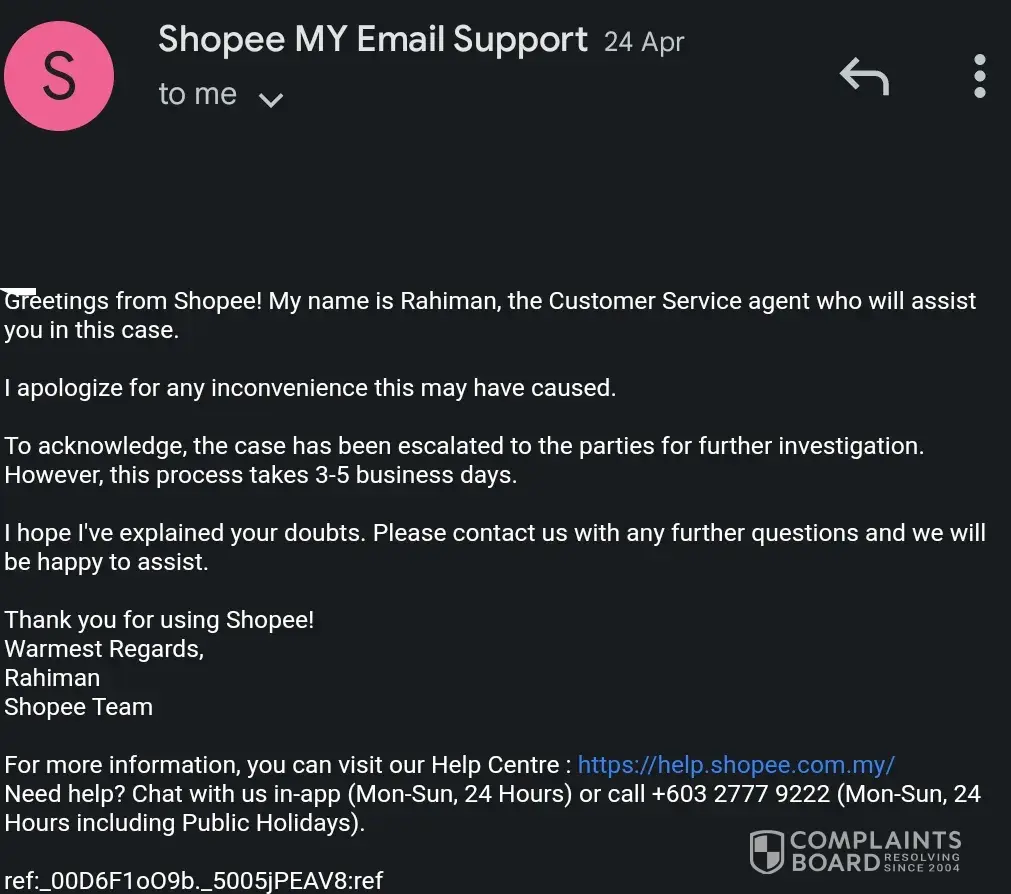The height and width of the screenshot is (894, 1011).
Task: Click the "Complaints Board" watermark text
Action: coord(875,851)
